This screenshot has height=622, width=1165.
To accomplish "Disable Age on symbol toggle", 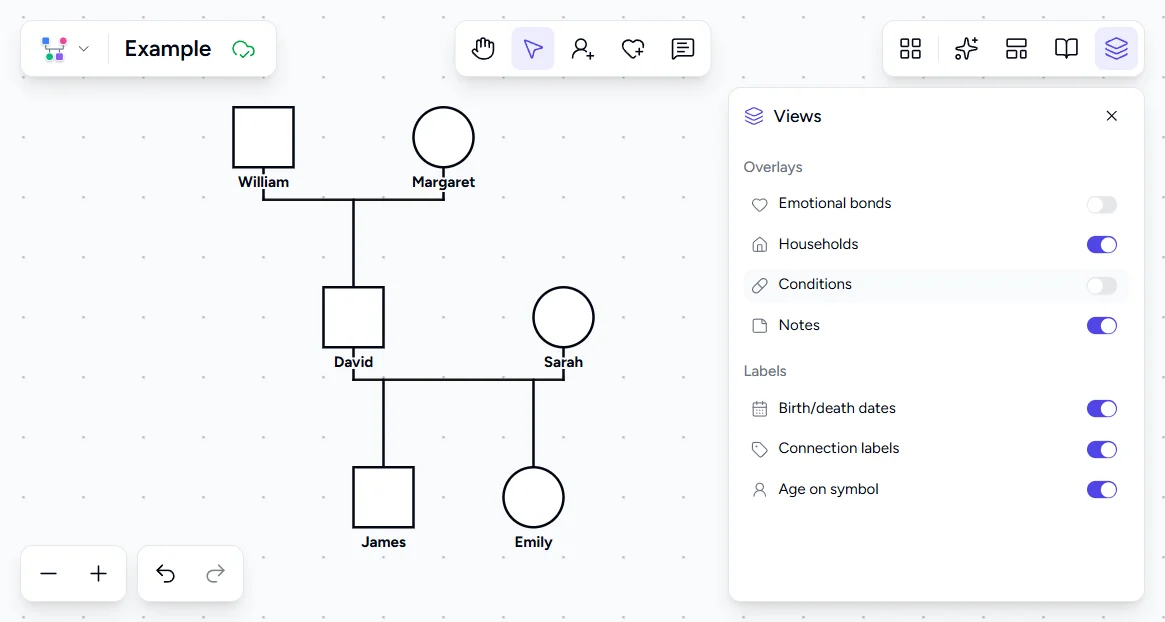I will tap(1101, 490).
